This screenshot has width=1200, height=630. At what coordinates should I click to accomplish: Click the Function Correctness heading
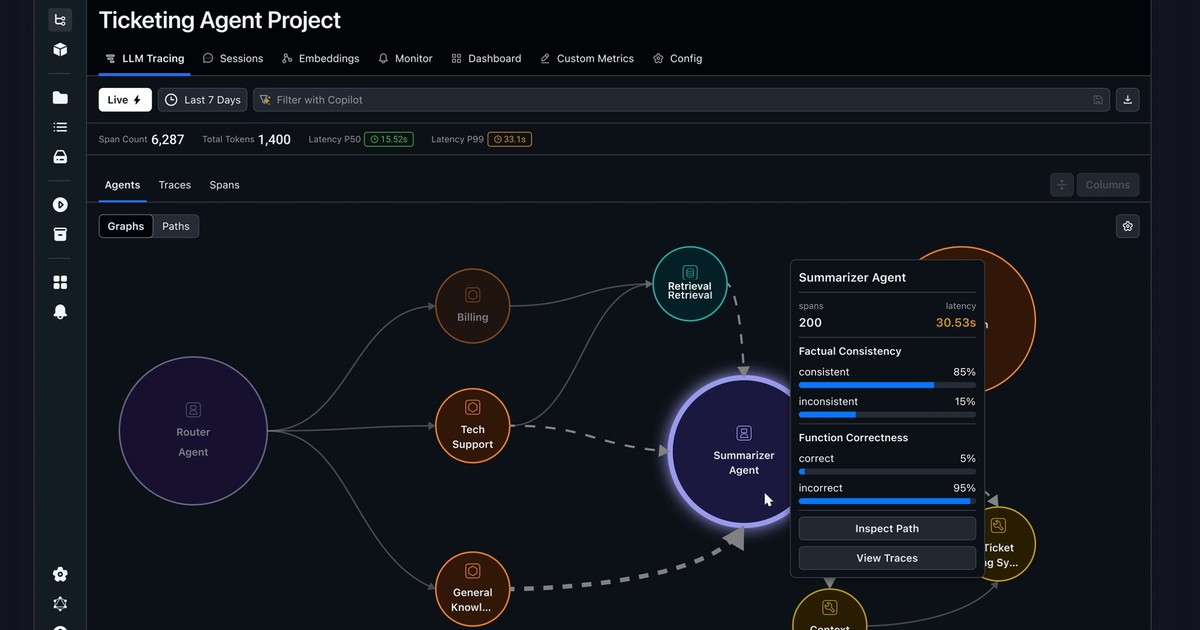click(853, 438)
